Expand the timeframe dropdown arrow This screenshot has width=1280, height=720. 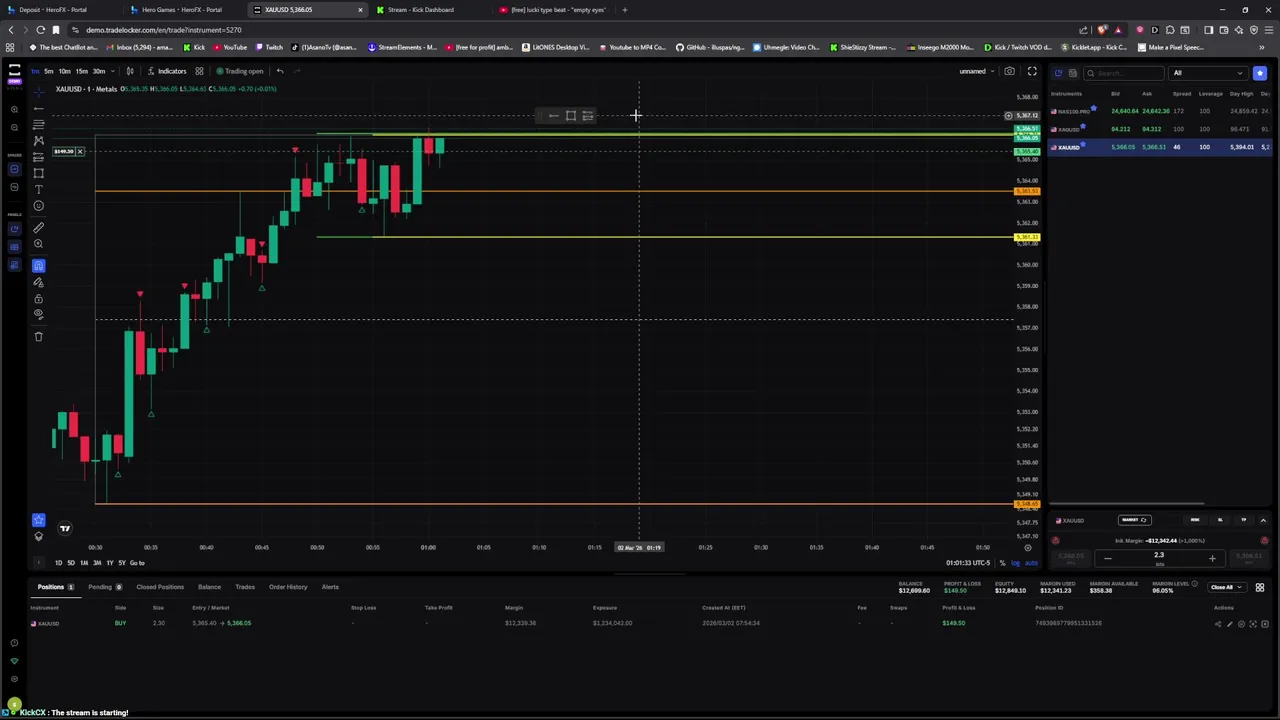click(112, 71)
